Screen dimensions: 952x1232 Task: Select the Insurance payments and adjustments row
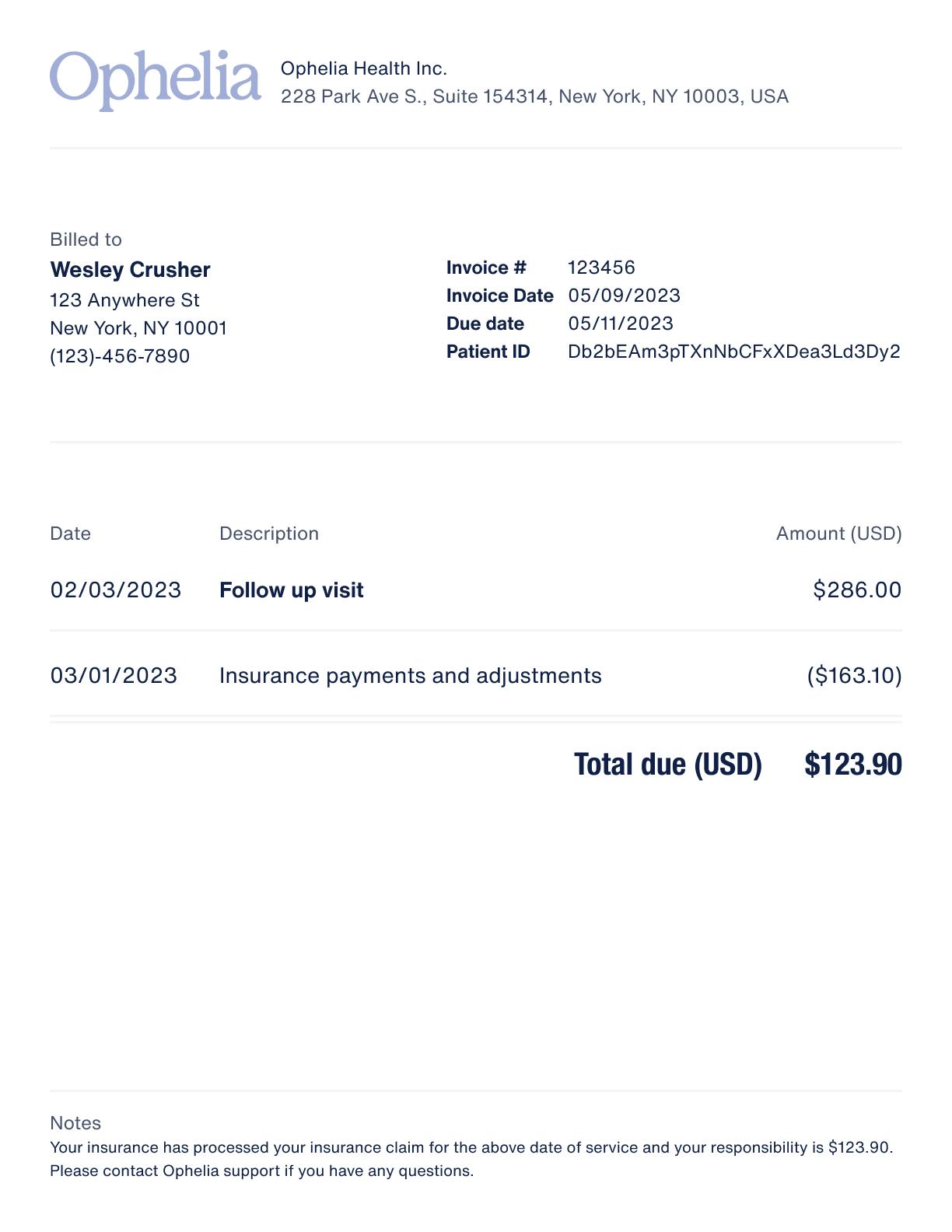pyautogui.click(x=476, y=675)
